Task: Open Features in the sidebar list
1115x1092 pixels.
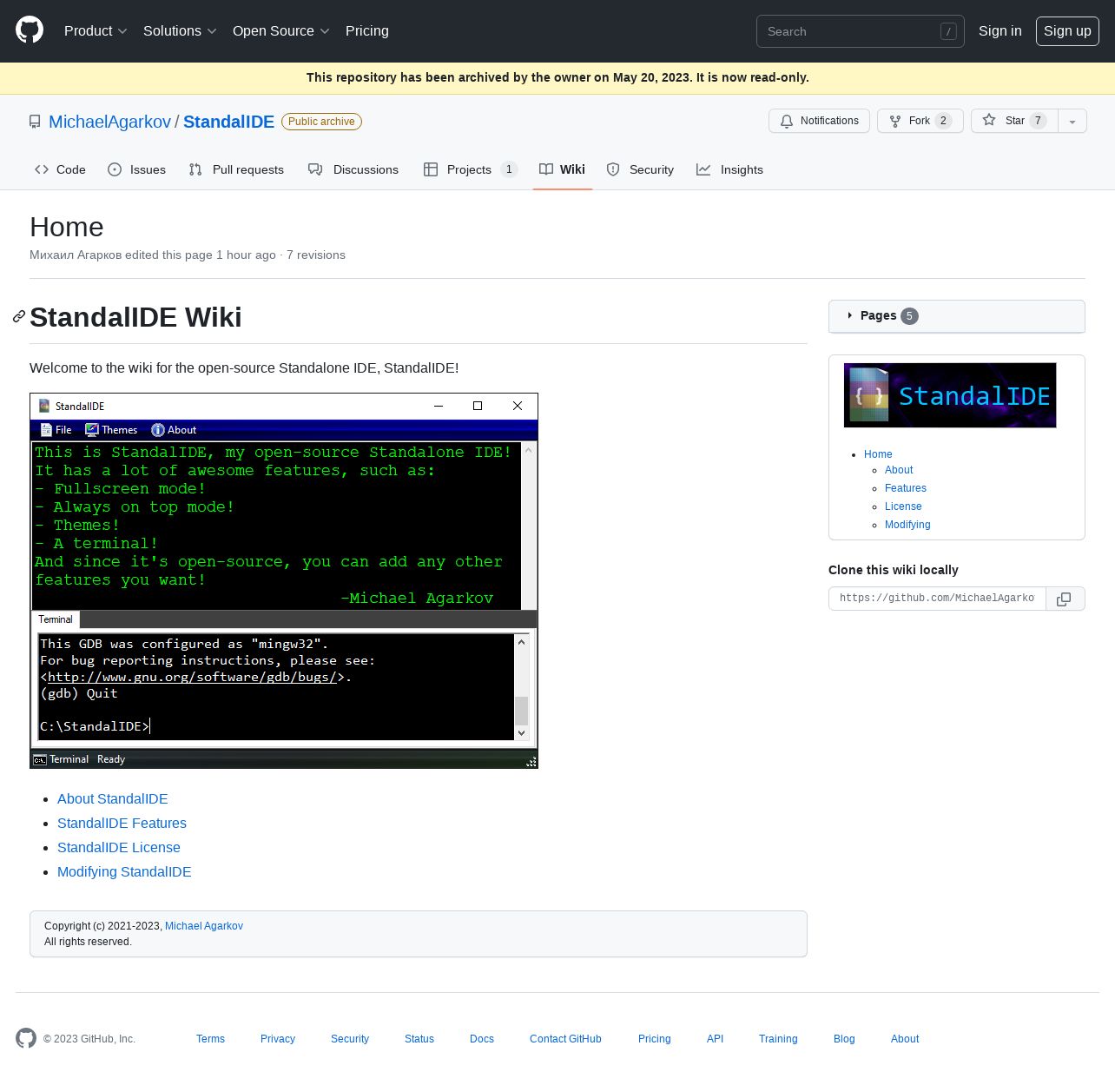Action: coord(906,488)
